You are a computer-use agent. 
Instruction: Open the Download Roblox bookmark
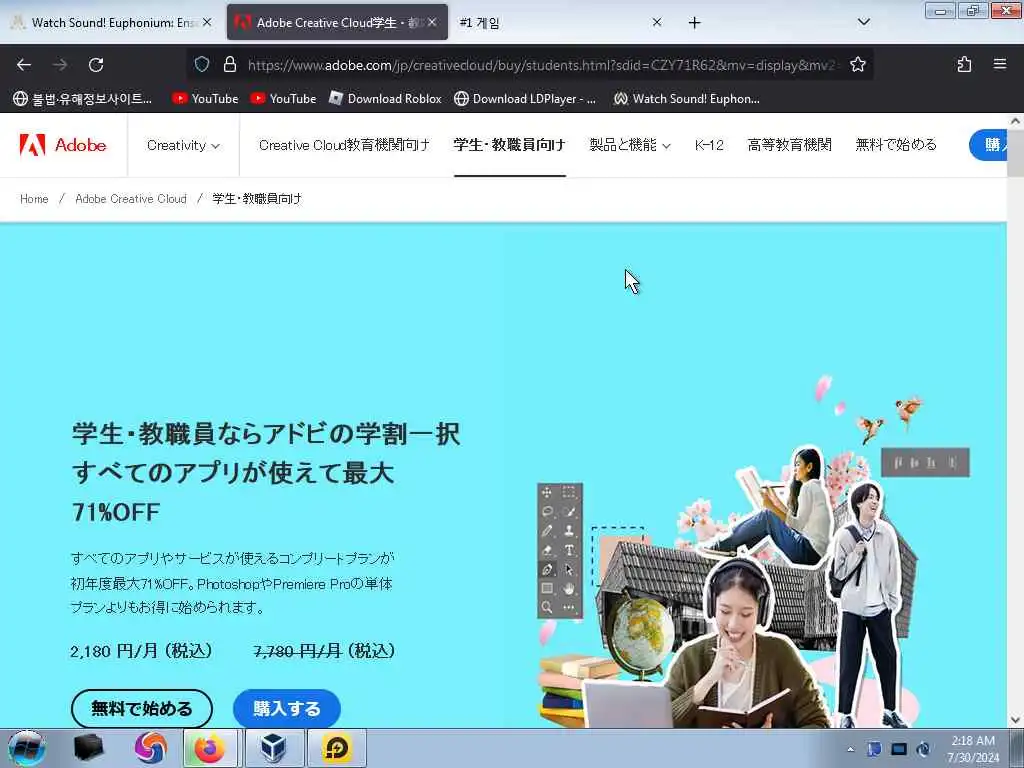coord(385,99)
